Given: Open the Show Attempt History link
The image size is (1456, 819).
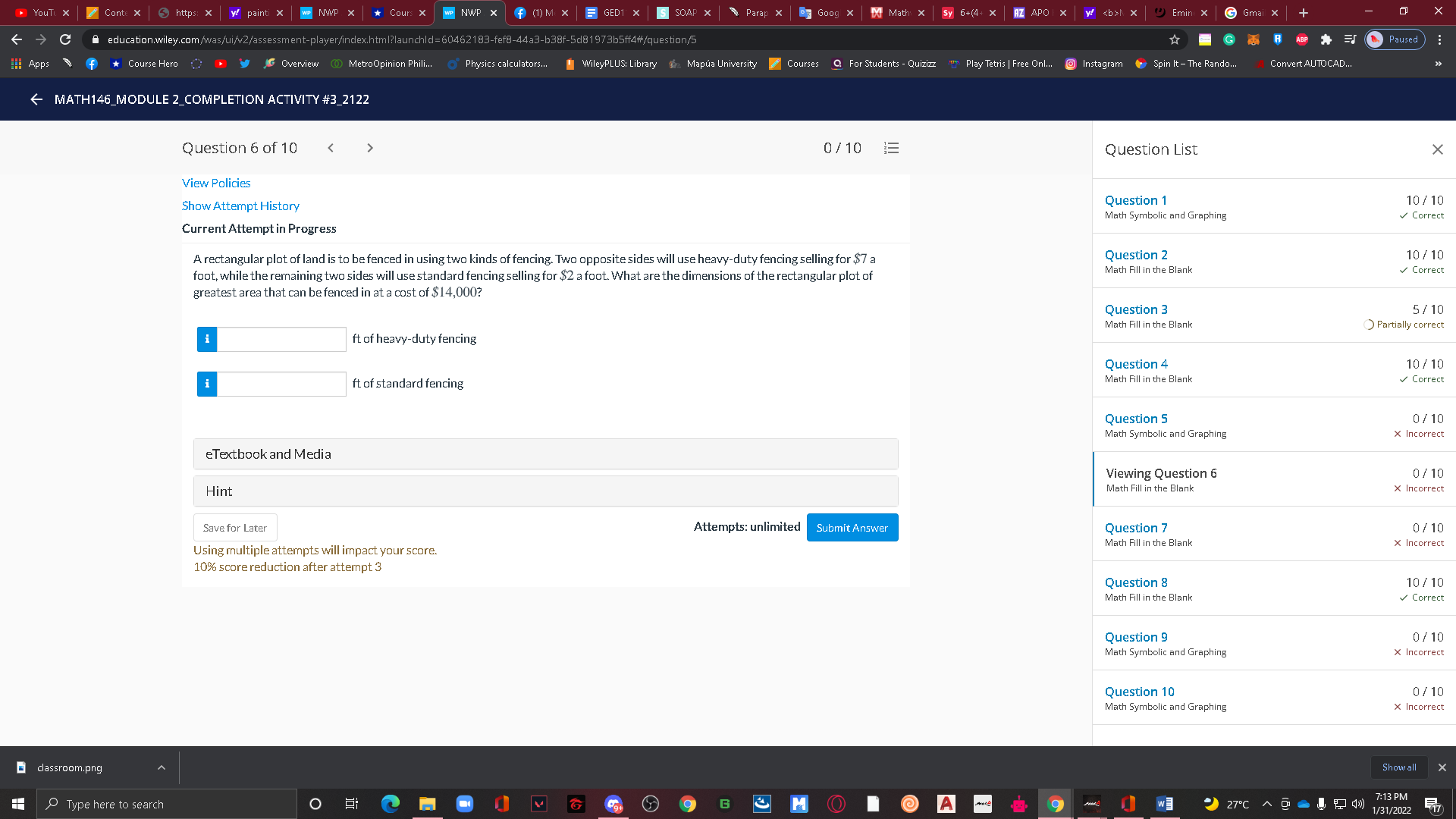Looking at the screenshot, I should click(240, 206).
